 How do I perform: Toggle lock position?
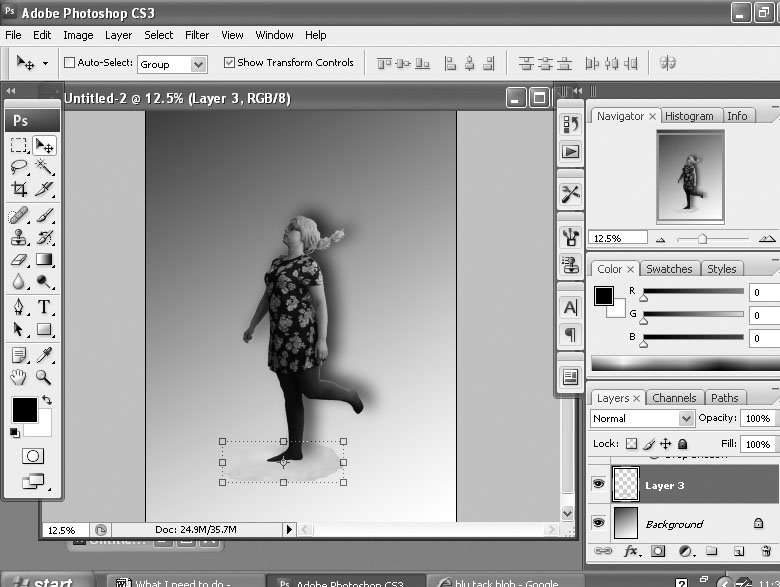(666, 443)
